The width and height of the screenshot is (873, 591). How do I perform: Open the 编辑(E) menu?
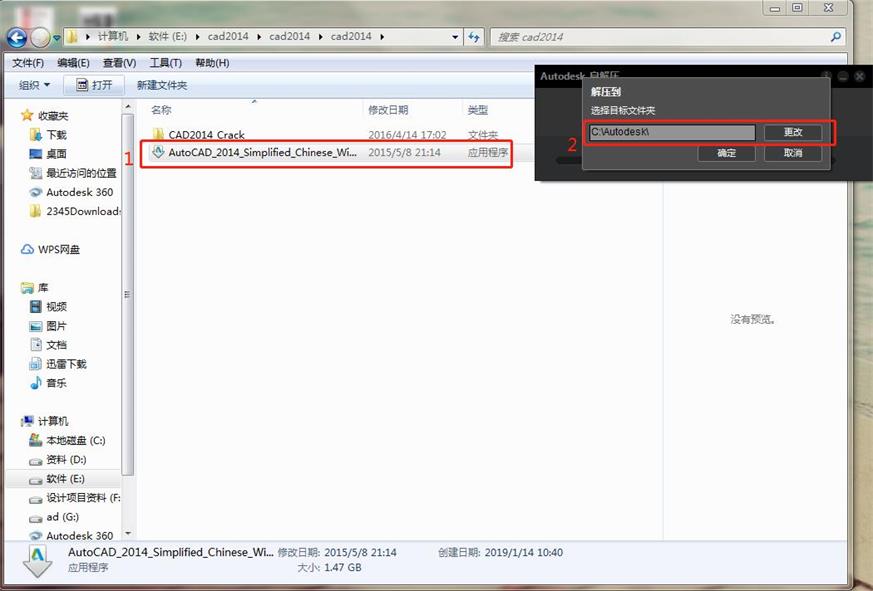tap(73, 63)
